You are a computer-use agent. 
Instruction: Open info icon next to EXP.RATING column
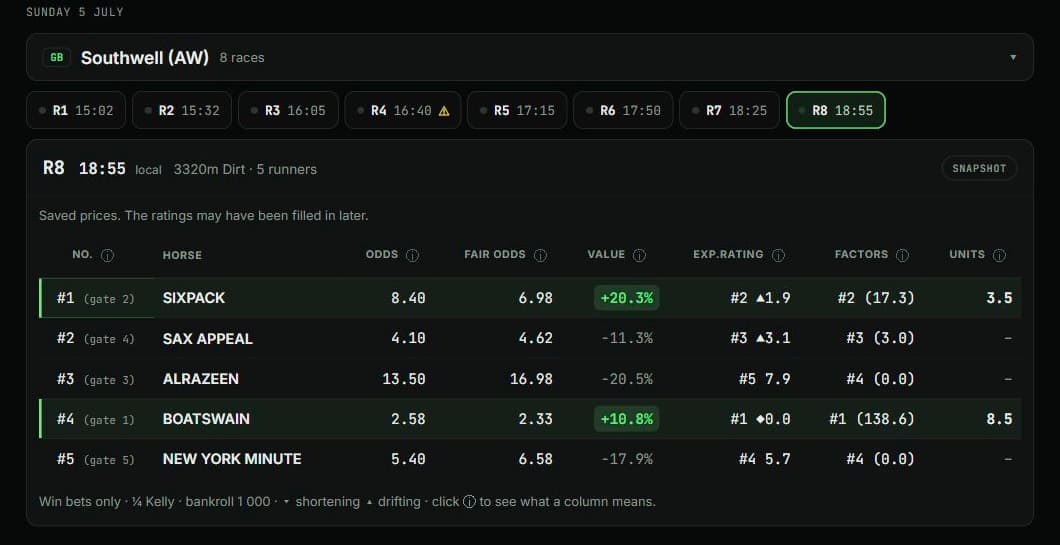click(778, 256)
